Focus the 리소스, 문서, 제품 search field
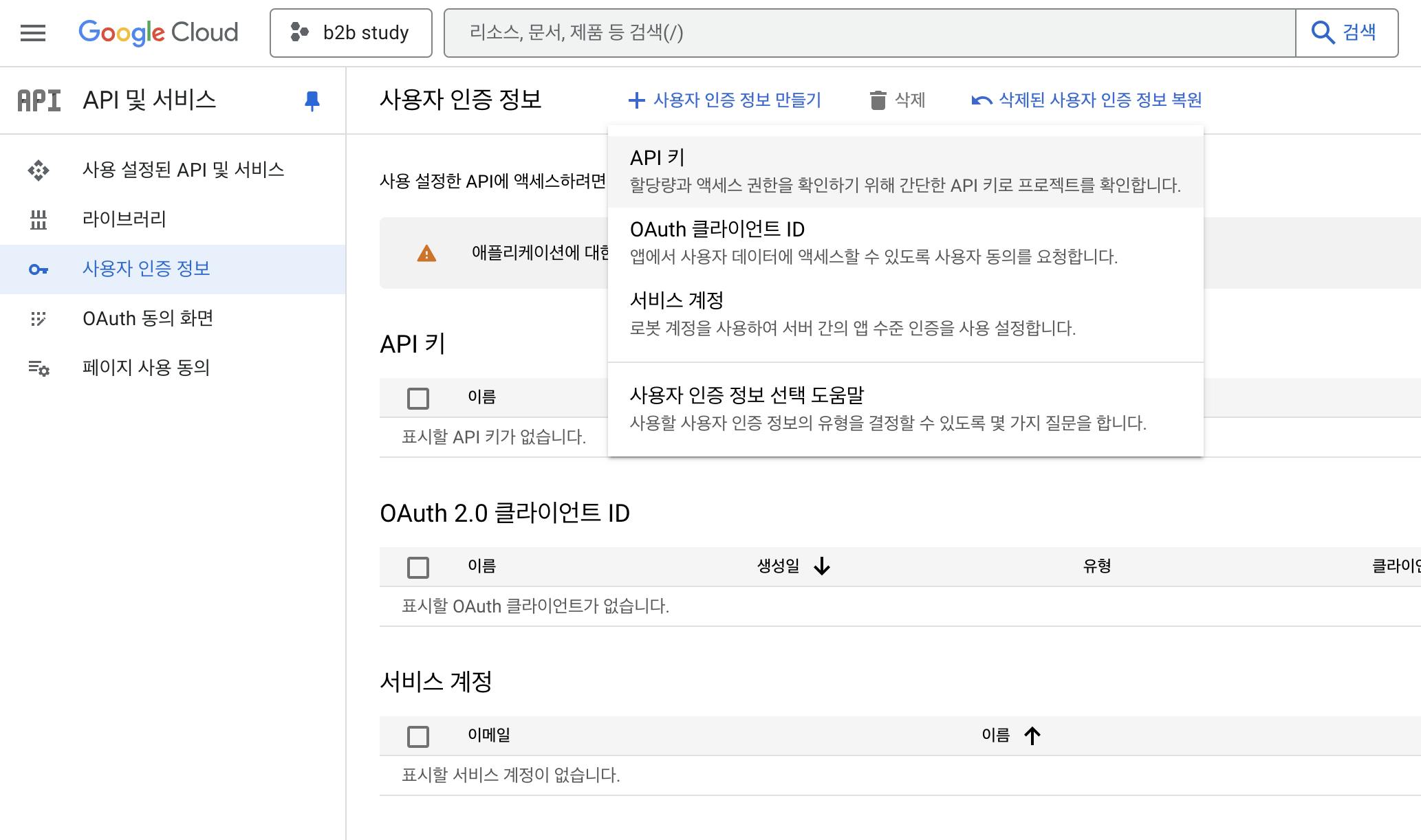Screen dimensions: 1421x840 (x=869, y=33)
